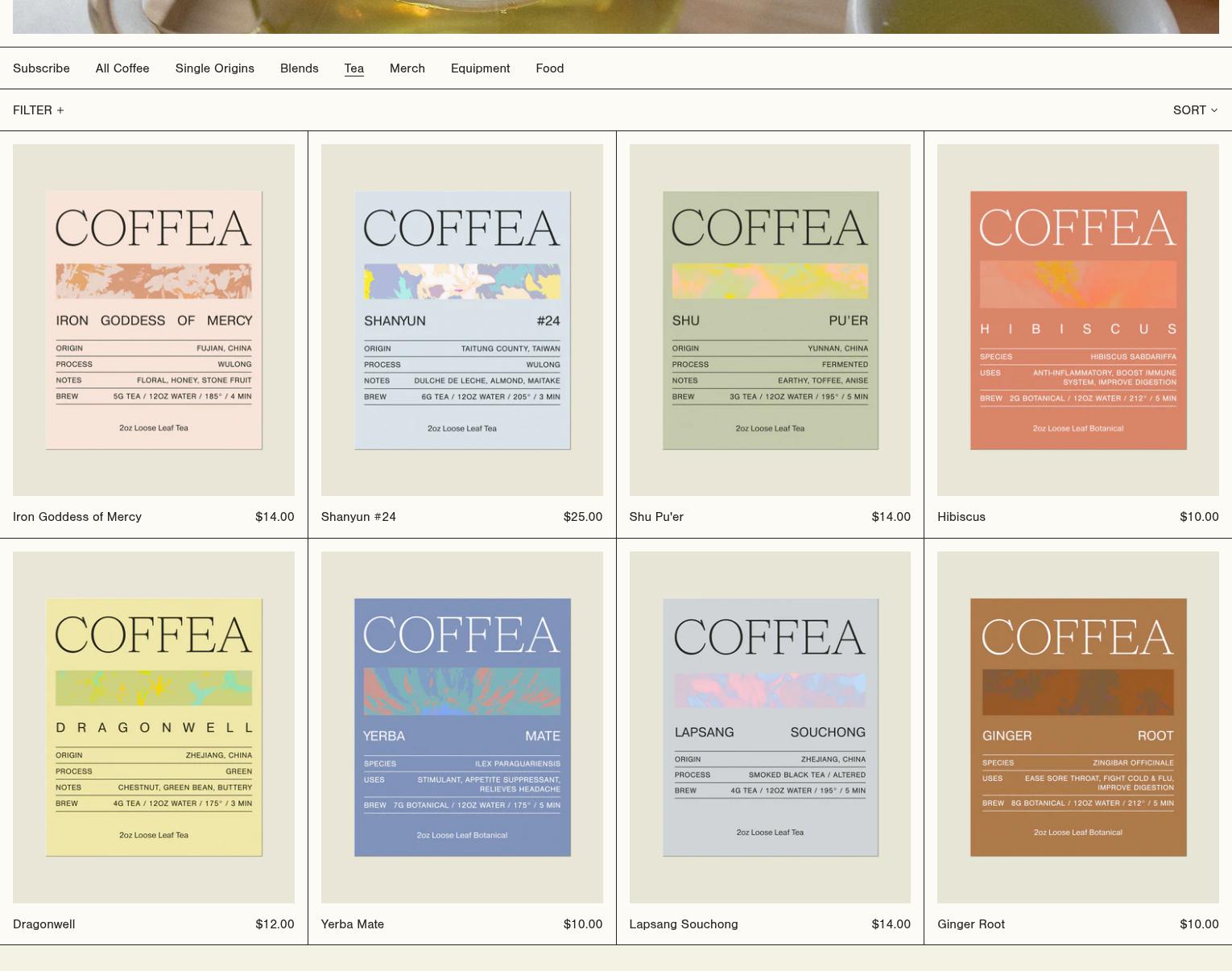Open the Lapsang Souchong package image
Image resolution: width=1232 pixels, height=971 pixels.
pos(770,727)
